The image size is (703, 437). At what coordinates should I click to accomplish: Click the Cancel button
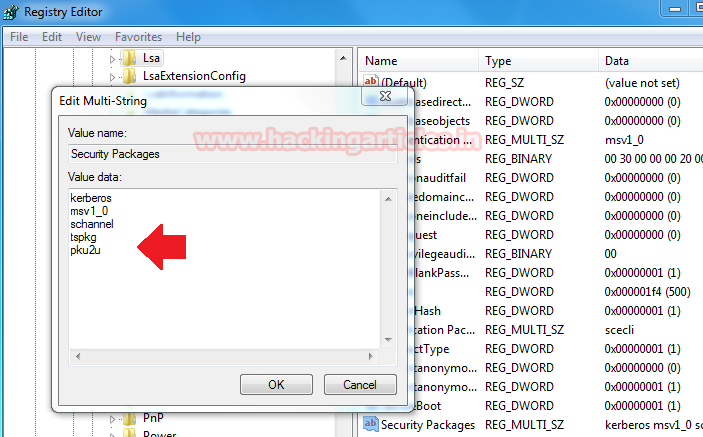click(360, 385)
